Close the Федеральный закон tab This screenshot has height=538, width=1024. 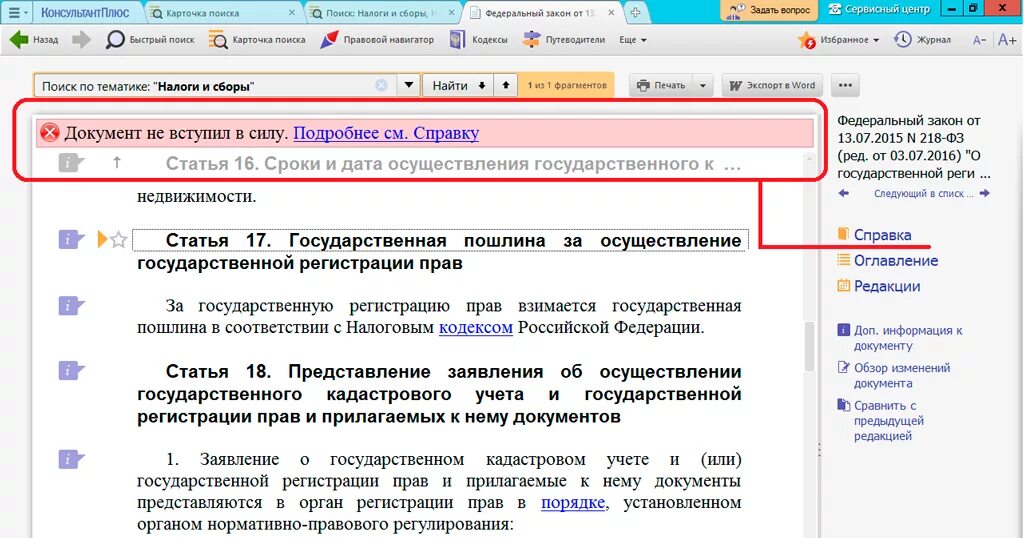611,12
